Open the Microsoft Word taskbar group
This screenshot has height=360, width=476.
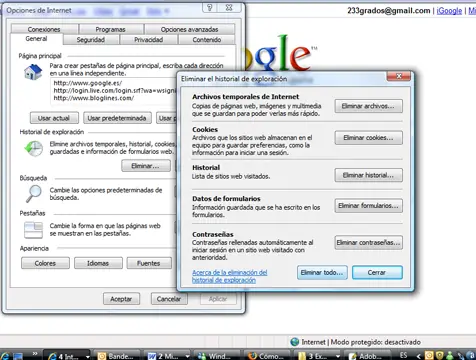(x=168, y=356)
